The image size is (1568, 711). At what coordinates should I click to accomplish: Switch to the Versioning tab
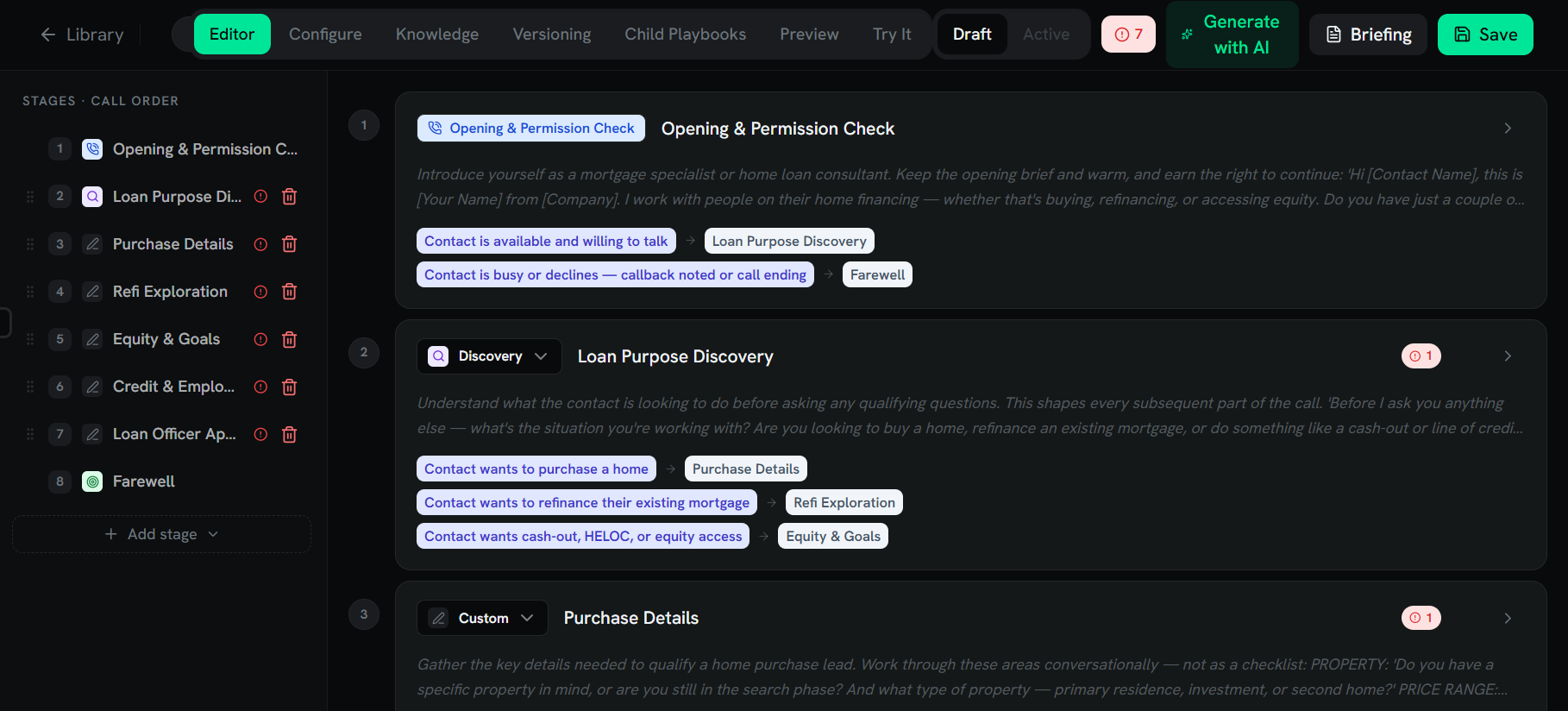point(552,35)
